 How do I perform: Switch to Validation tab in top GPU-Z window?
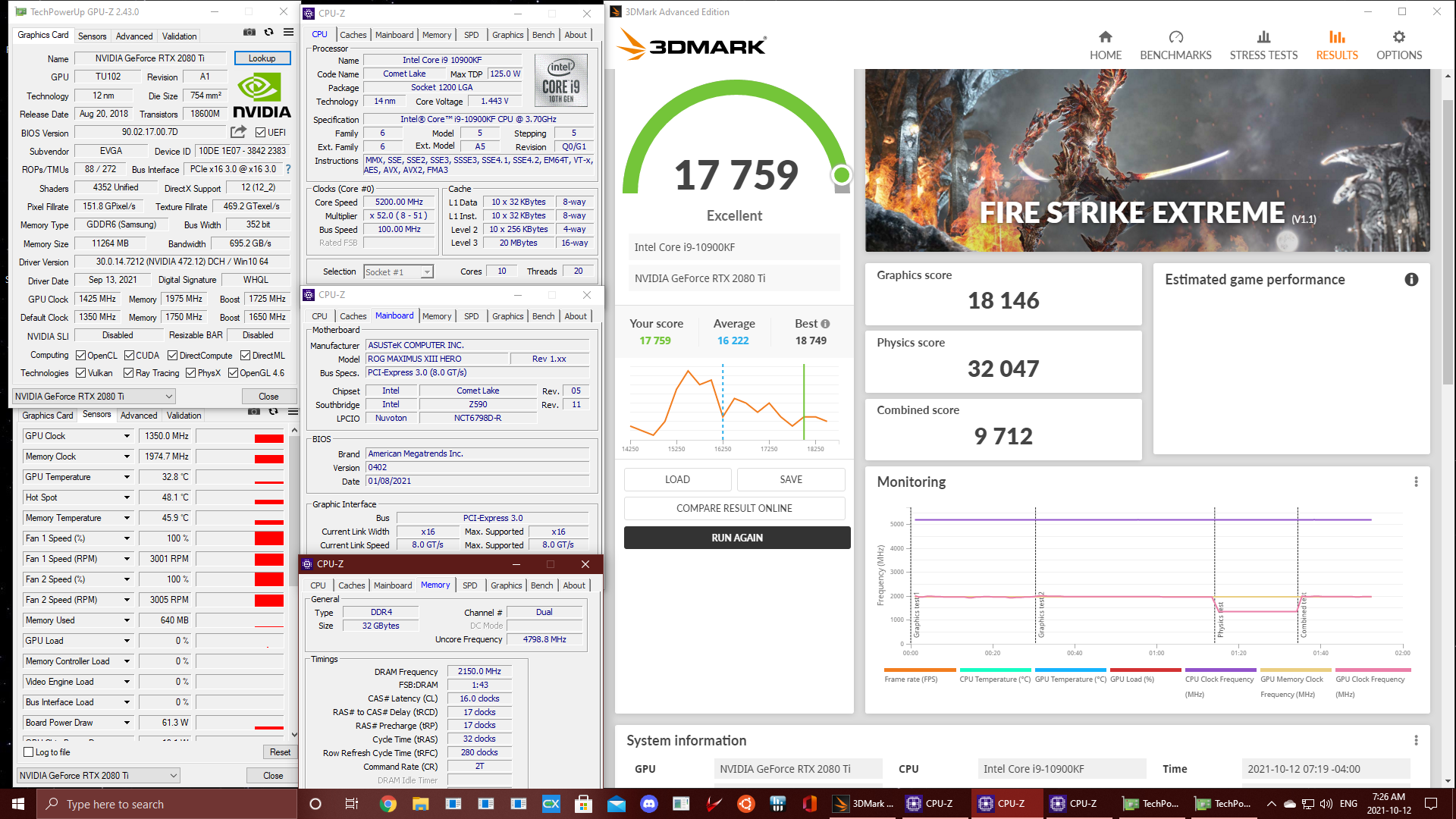click(180, 36)
